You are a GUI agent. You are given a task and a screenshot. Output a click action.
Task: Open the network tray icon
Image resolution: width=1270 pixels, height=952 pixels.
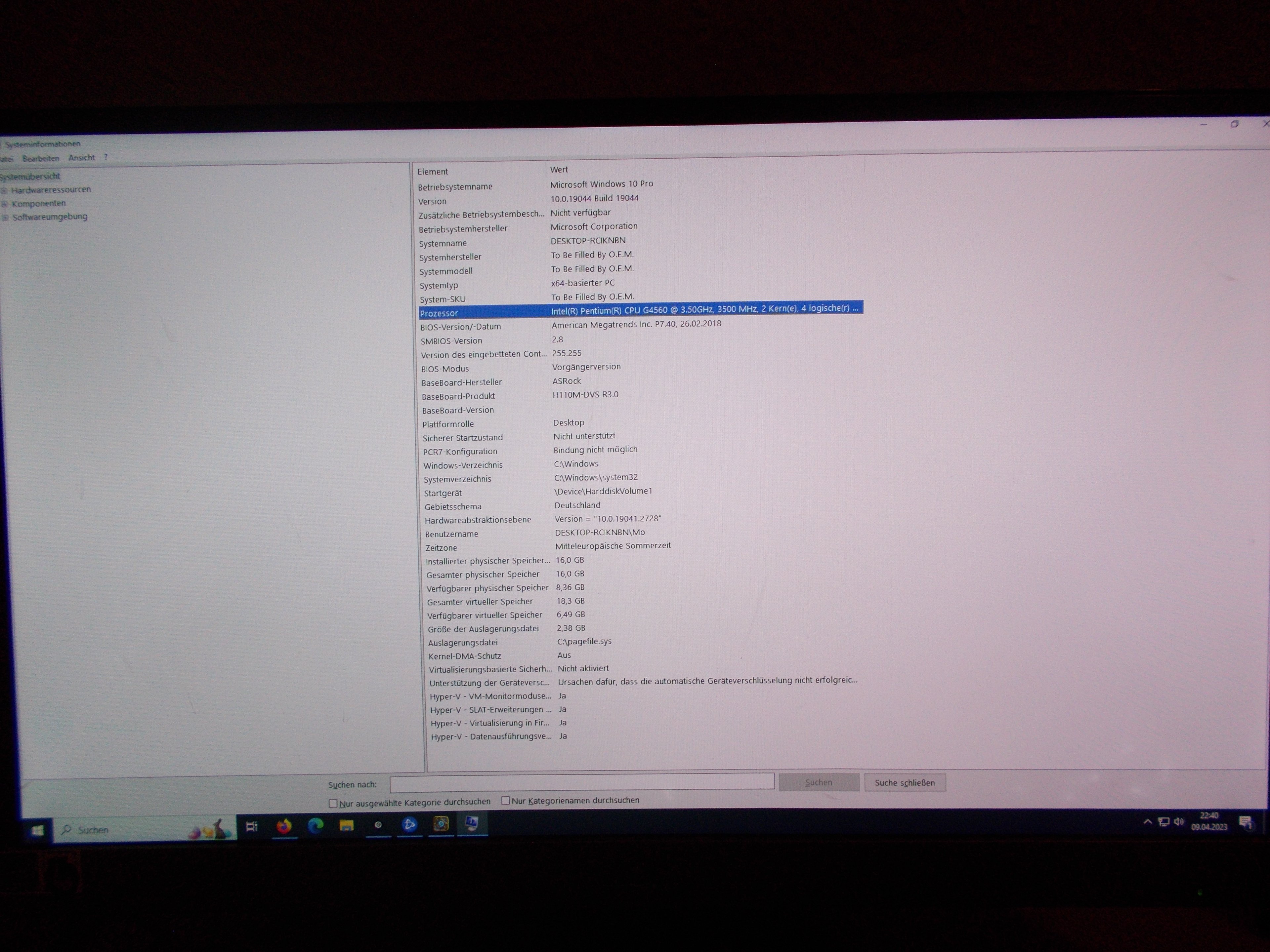pos(1163,822)
